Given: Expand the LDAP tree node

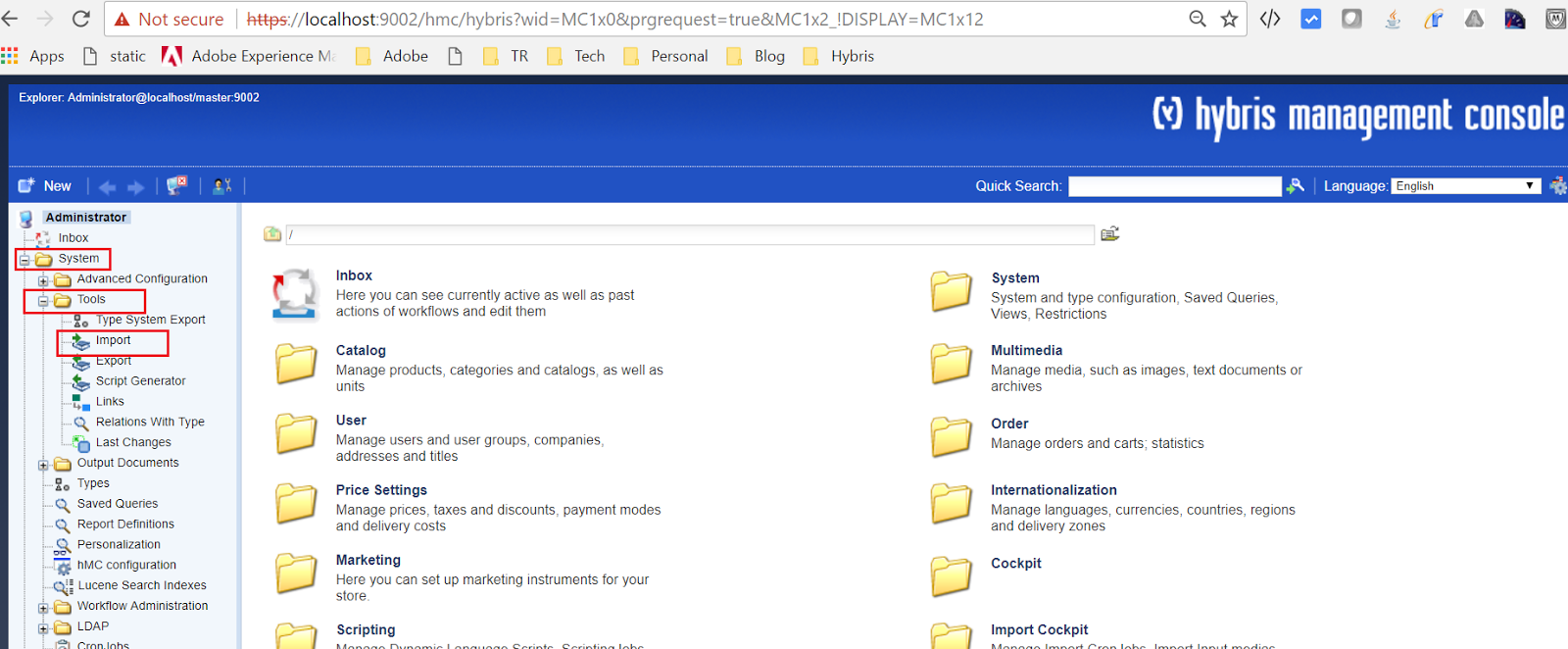Looking at the screenshot, I should [43, 628].
